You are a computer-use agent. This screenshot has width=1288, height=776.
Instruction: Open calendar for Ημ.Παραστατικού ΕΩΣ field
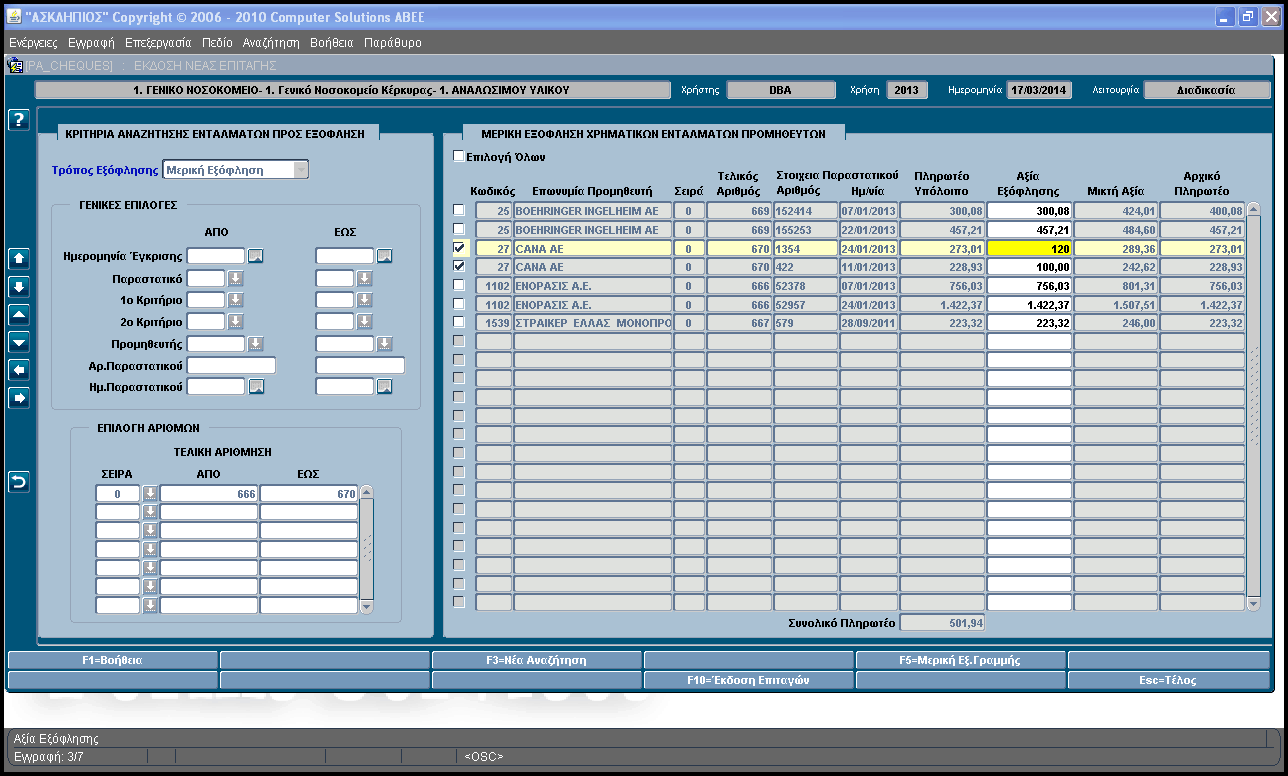point(384,386)
